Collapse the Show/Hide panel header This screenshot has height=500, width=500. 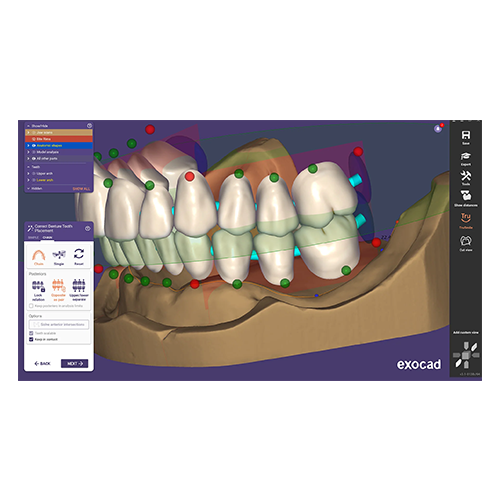[28, 126]
